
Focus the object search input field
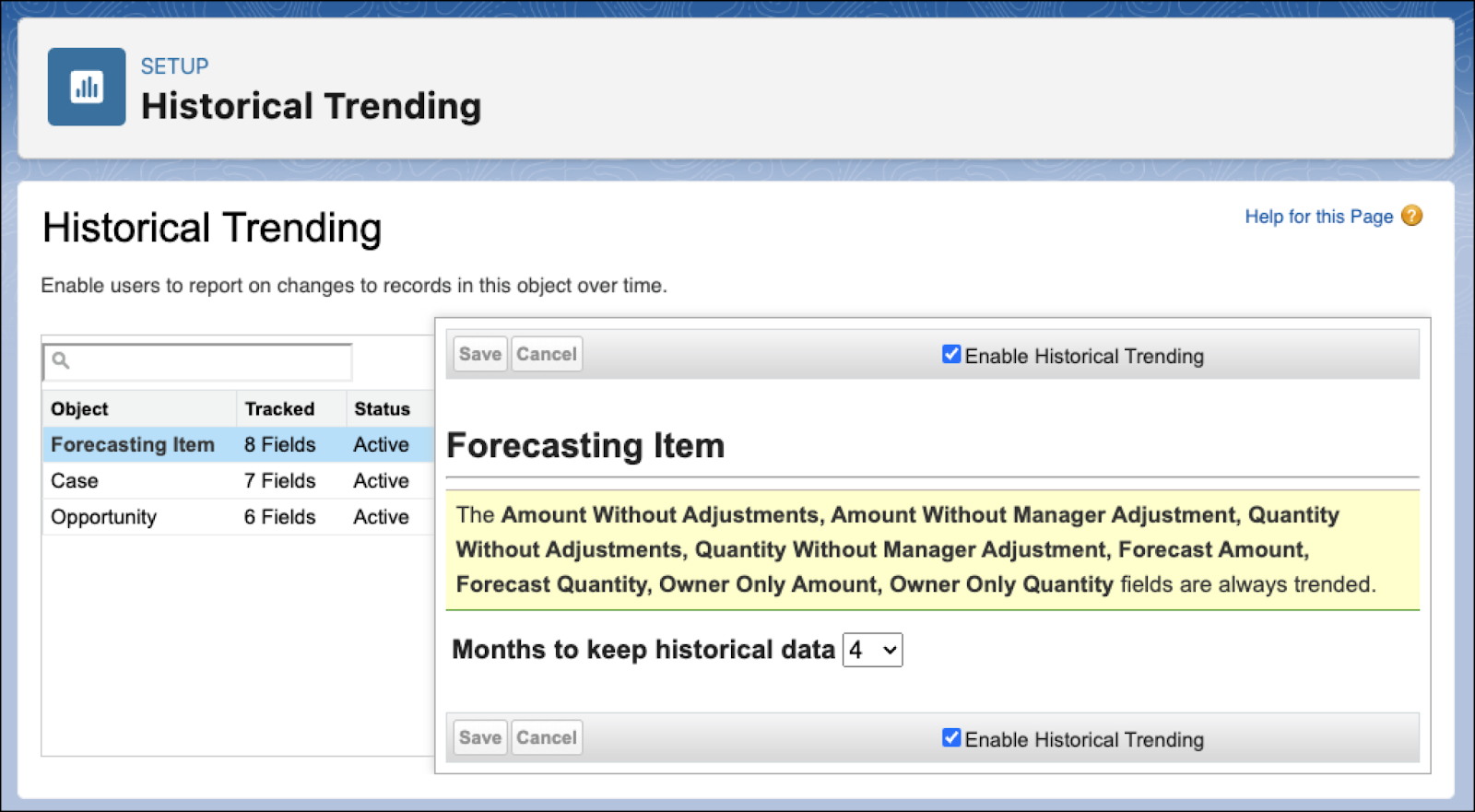pos(197,361)
